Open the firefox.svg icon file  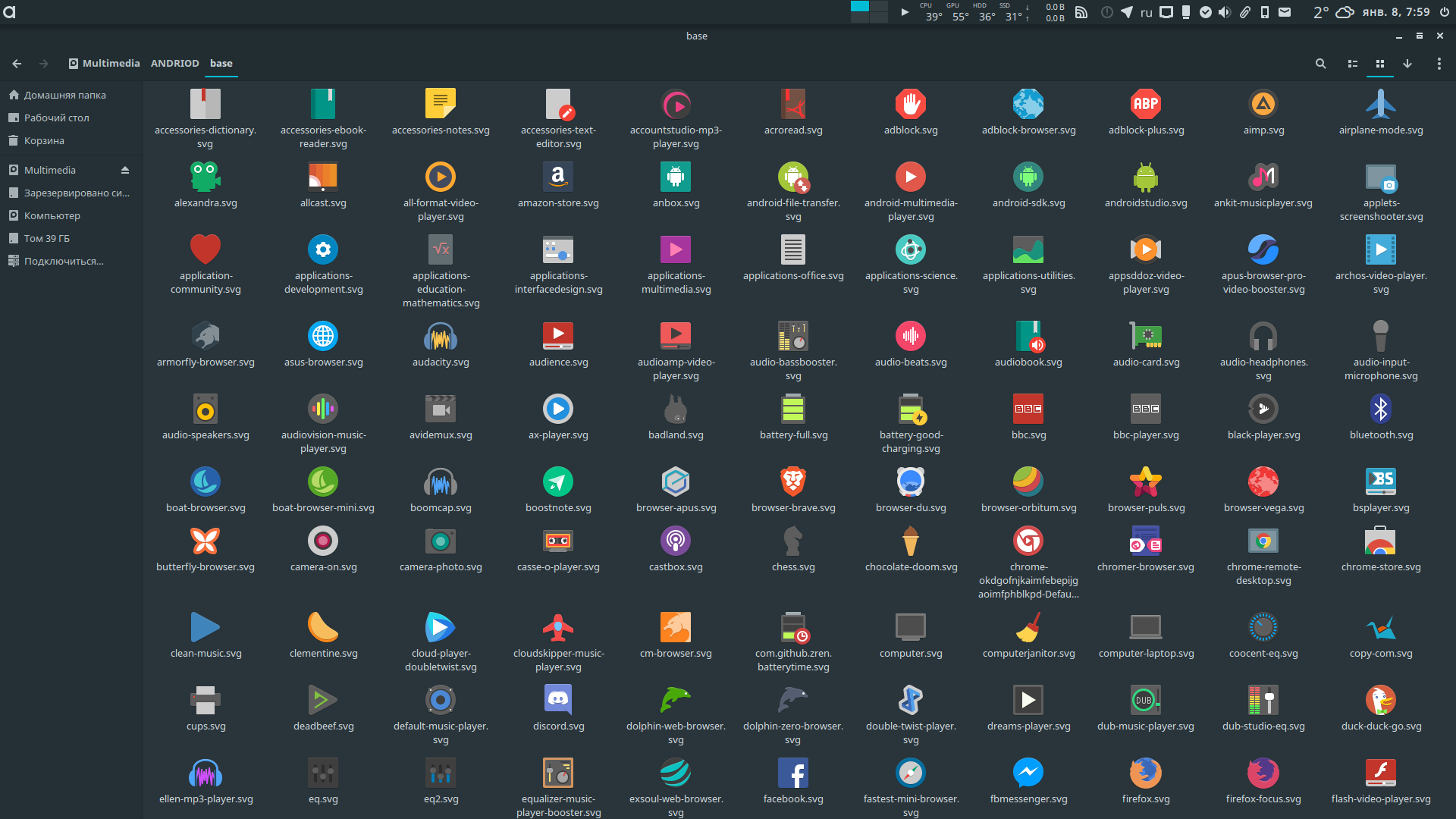1145,773
